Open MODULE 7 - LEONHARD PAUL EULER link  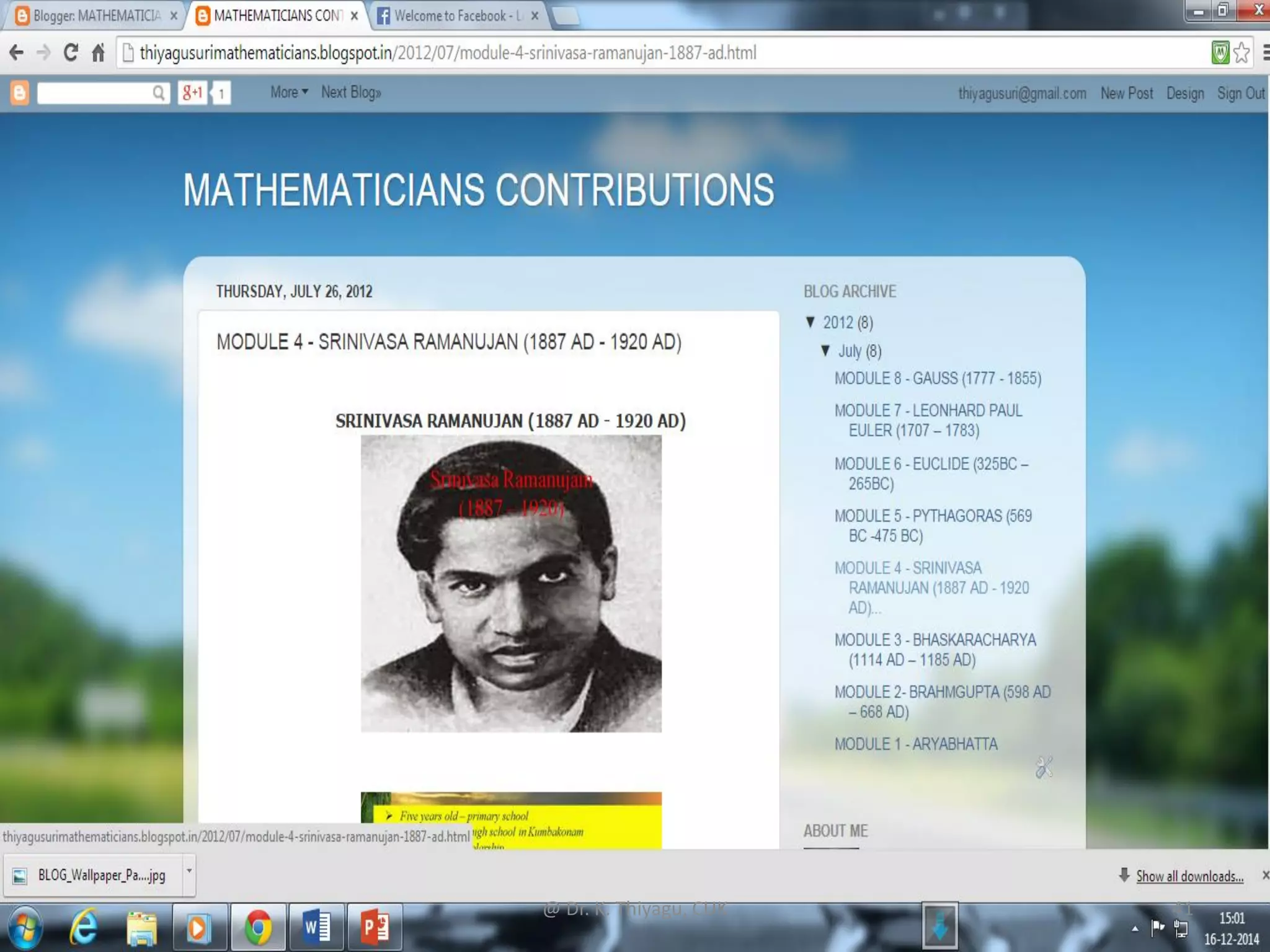point(928,420)
